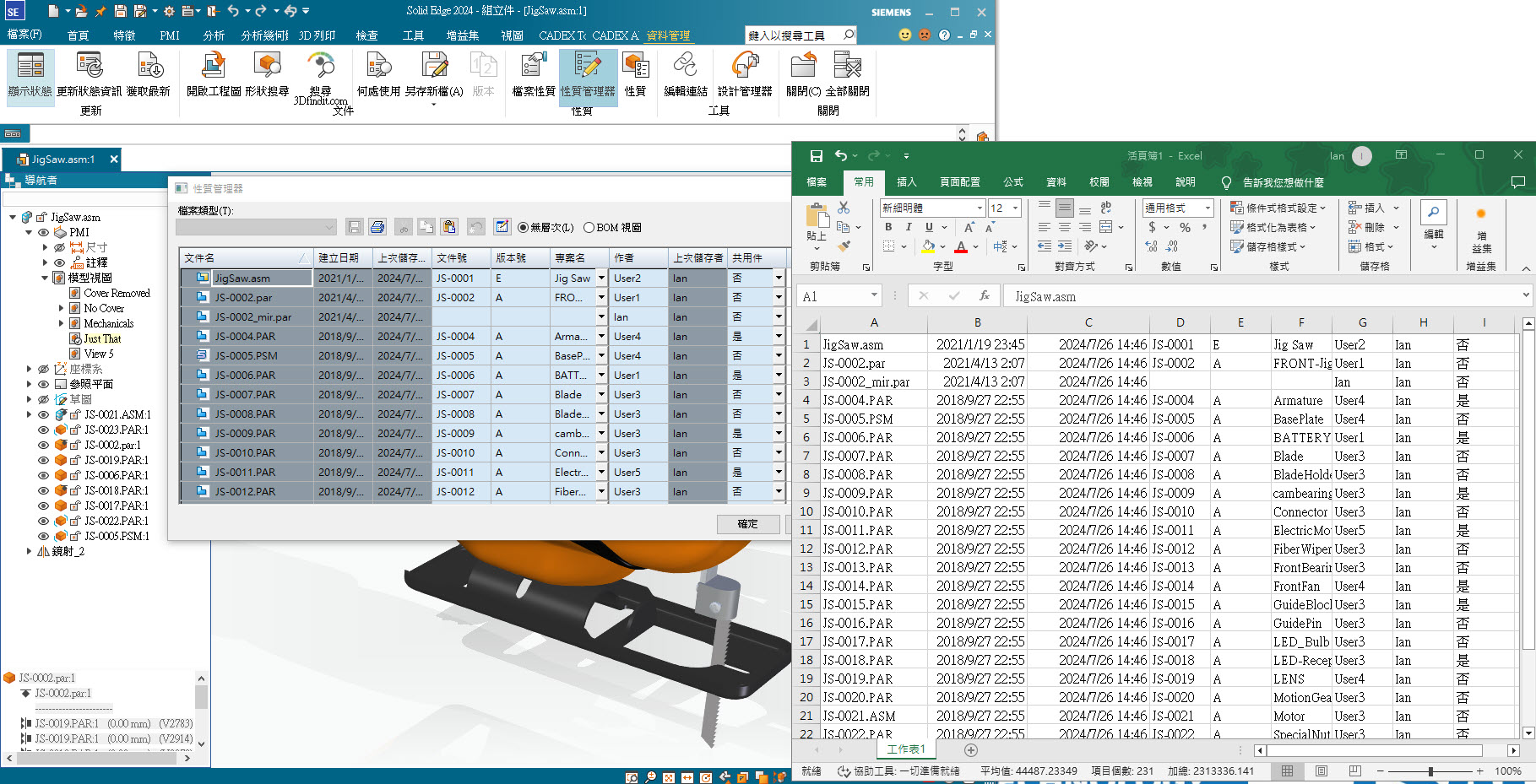Click Excel 工作表1 sheet tab
The width and height of the screenshot is (1536, 784).
coord(906,749)
